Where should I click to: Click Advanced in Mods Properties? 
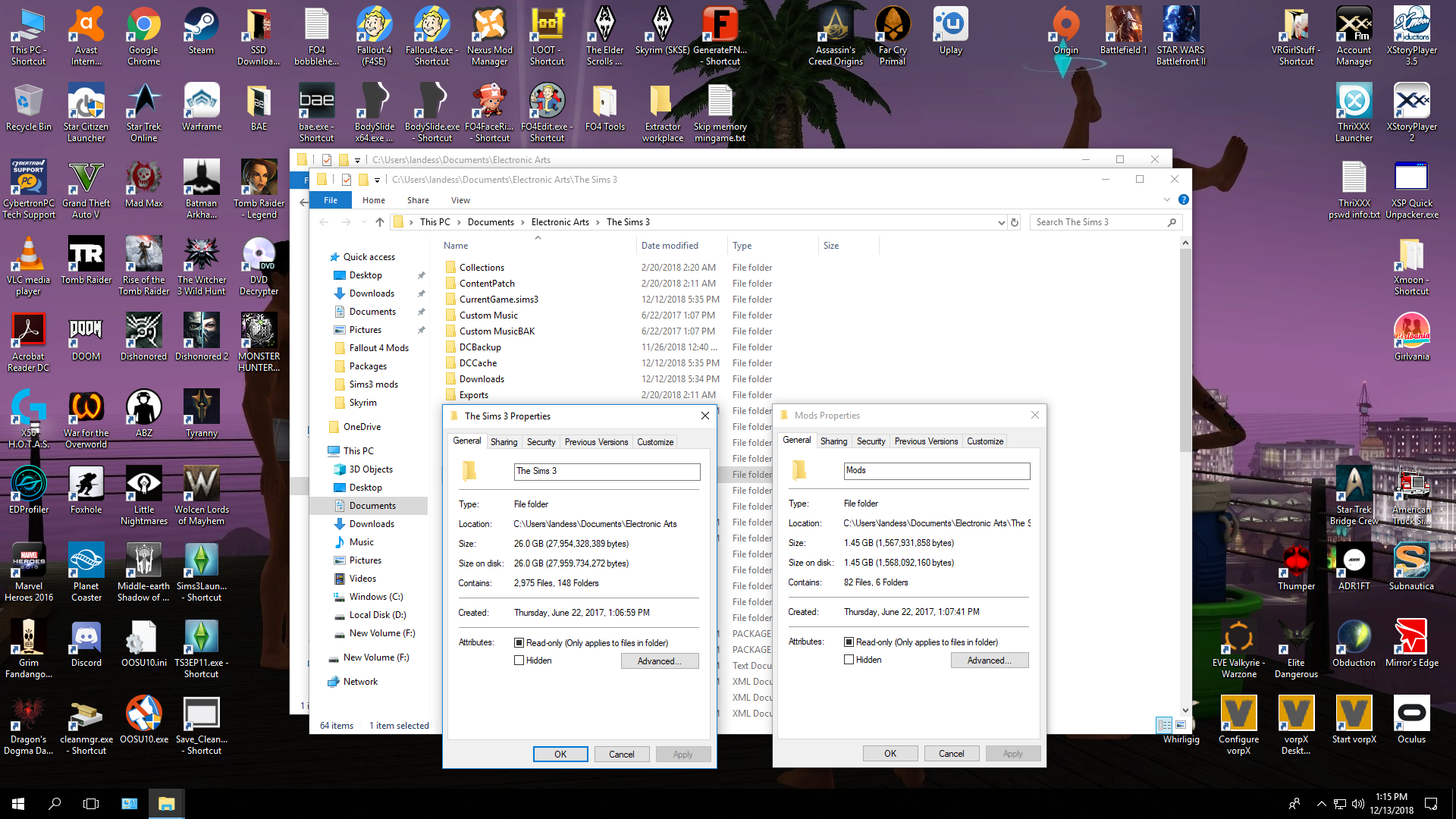click(x=990, y=661)
